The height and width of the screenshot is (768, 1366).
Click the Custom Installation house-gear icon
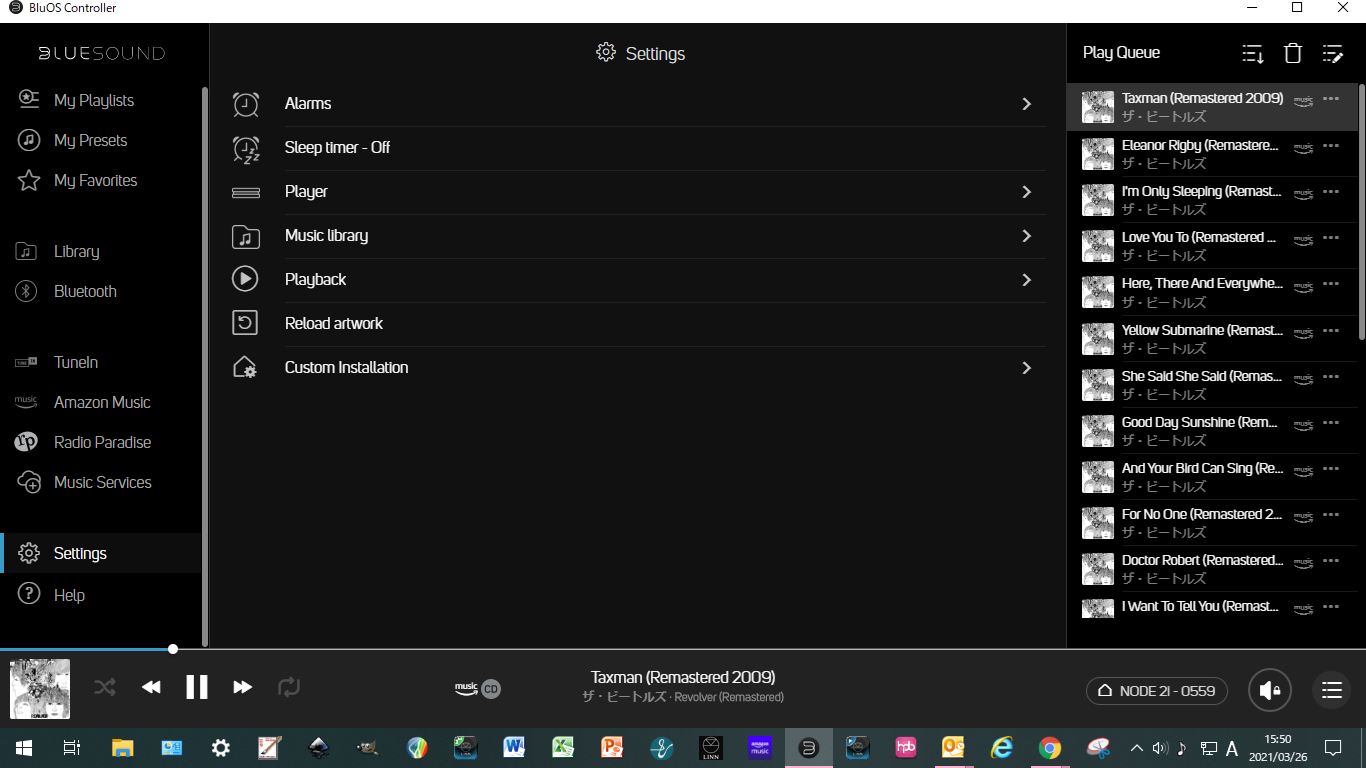(245, 367)
